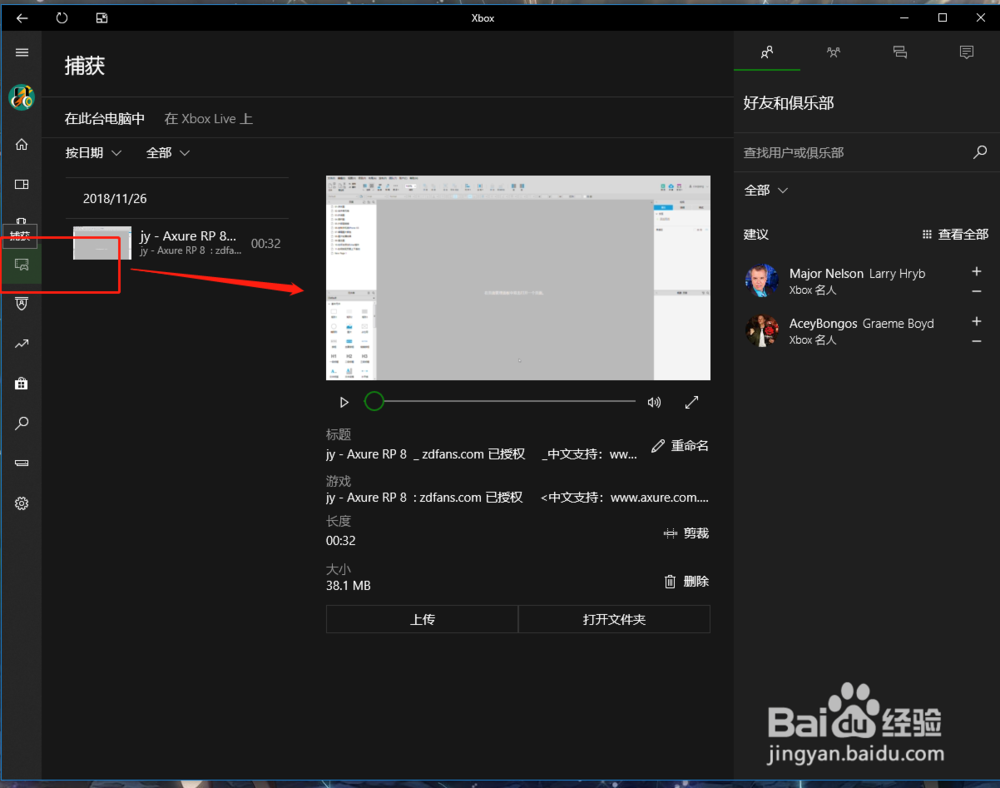Viewport: 1000px width, 788px height.
Task: Open the 全部 capture type dropdown
Action: tap(168, 152)
